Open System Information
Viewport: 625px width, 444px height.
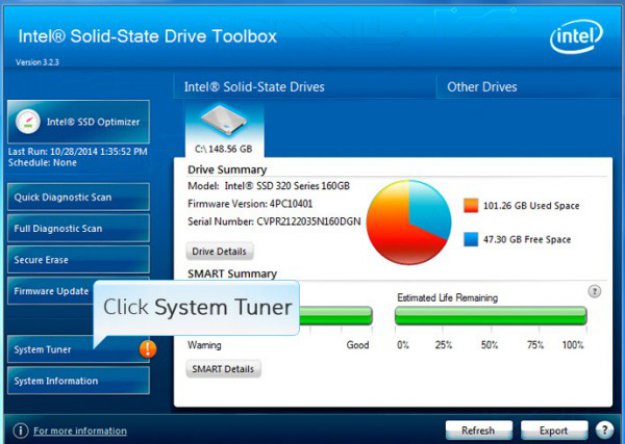[77, 381]
